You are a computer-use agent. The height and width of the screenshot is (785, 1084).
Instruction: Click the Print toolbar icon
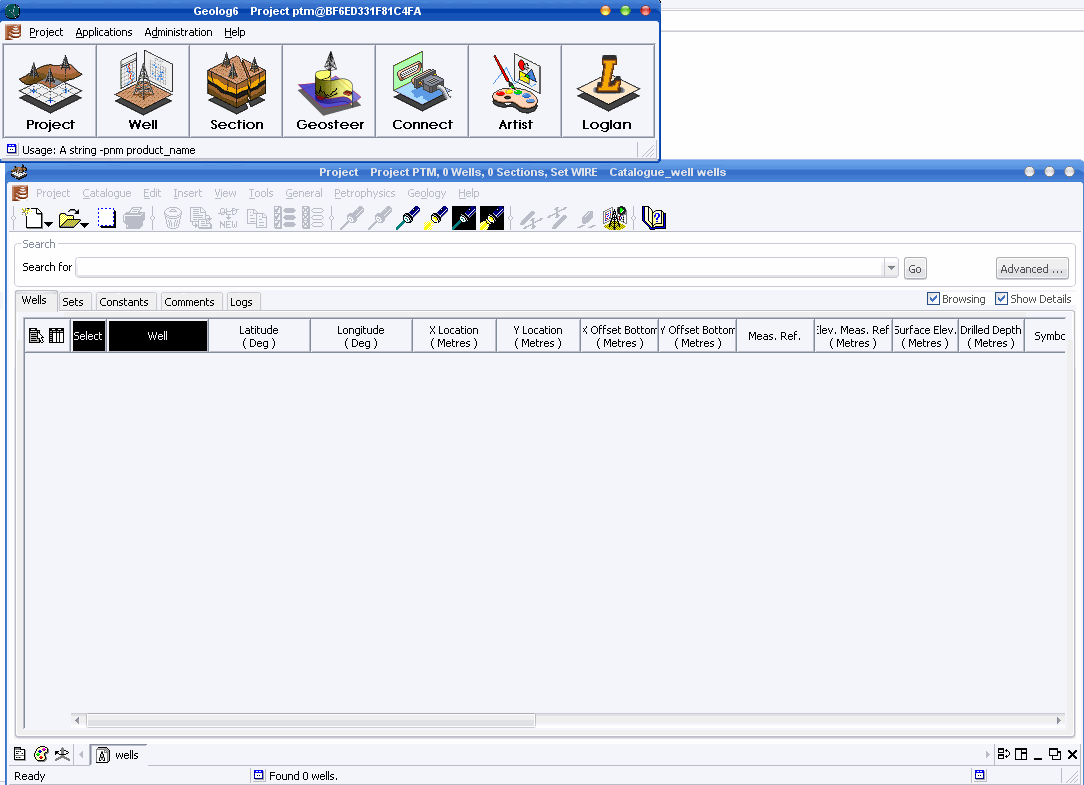click(134, 219)
